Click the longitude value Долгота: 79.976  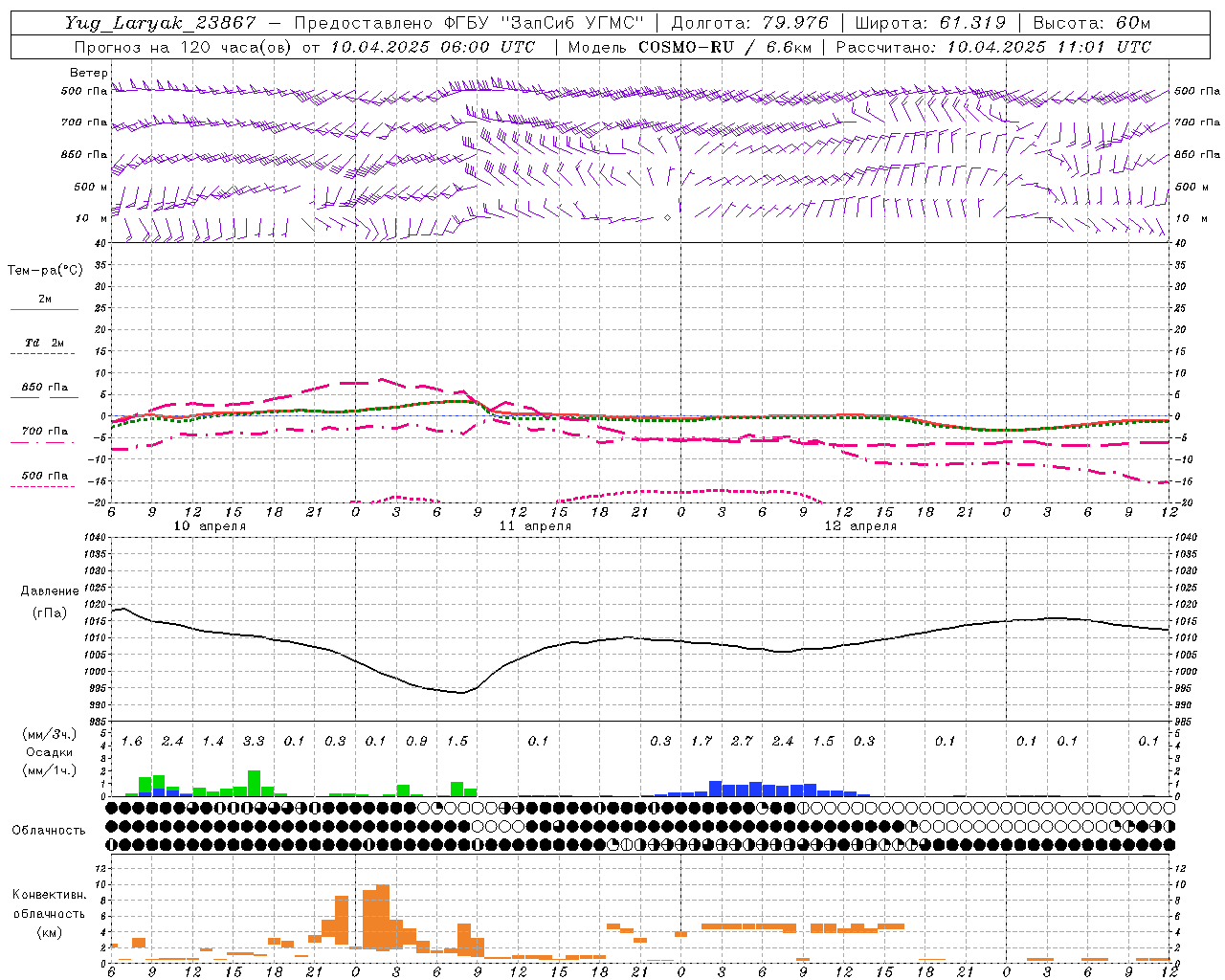(x=750, y=23)
